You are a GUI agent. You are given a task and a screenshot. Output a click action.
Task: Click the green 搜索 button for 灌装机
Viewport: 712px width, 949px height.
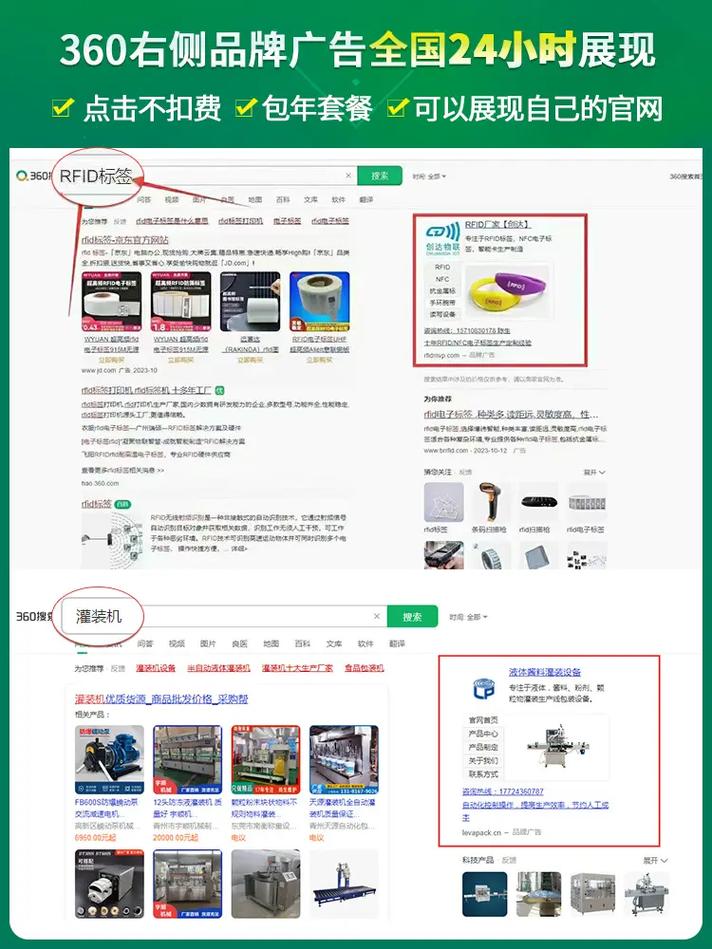412,617
